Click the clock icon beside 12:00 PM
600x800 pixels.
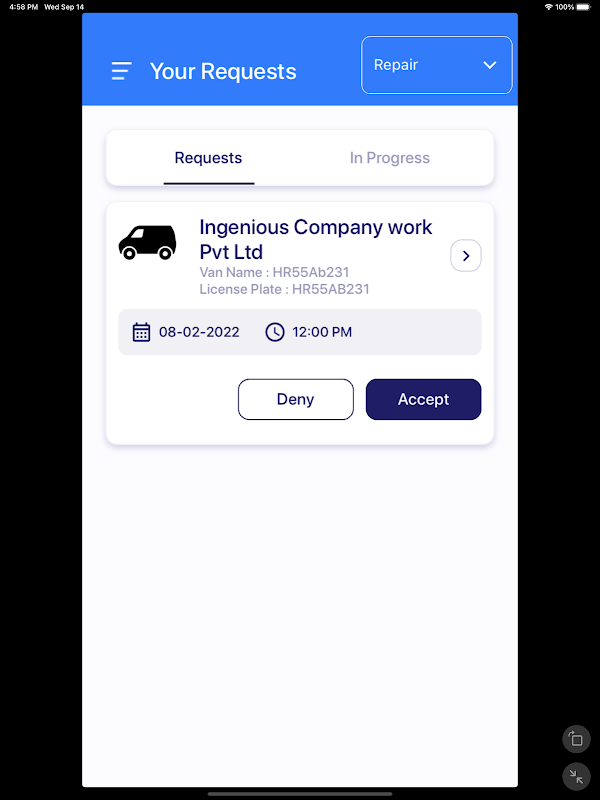[274, 332]
